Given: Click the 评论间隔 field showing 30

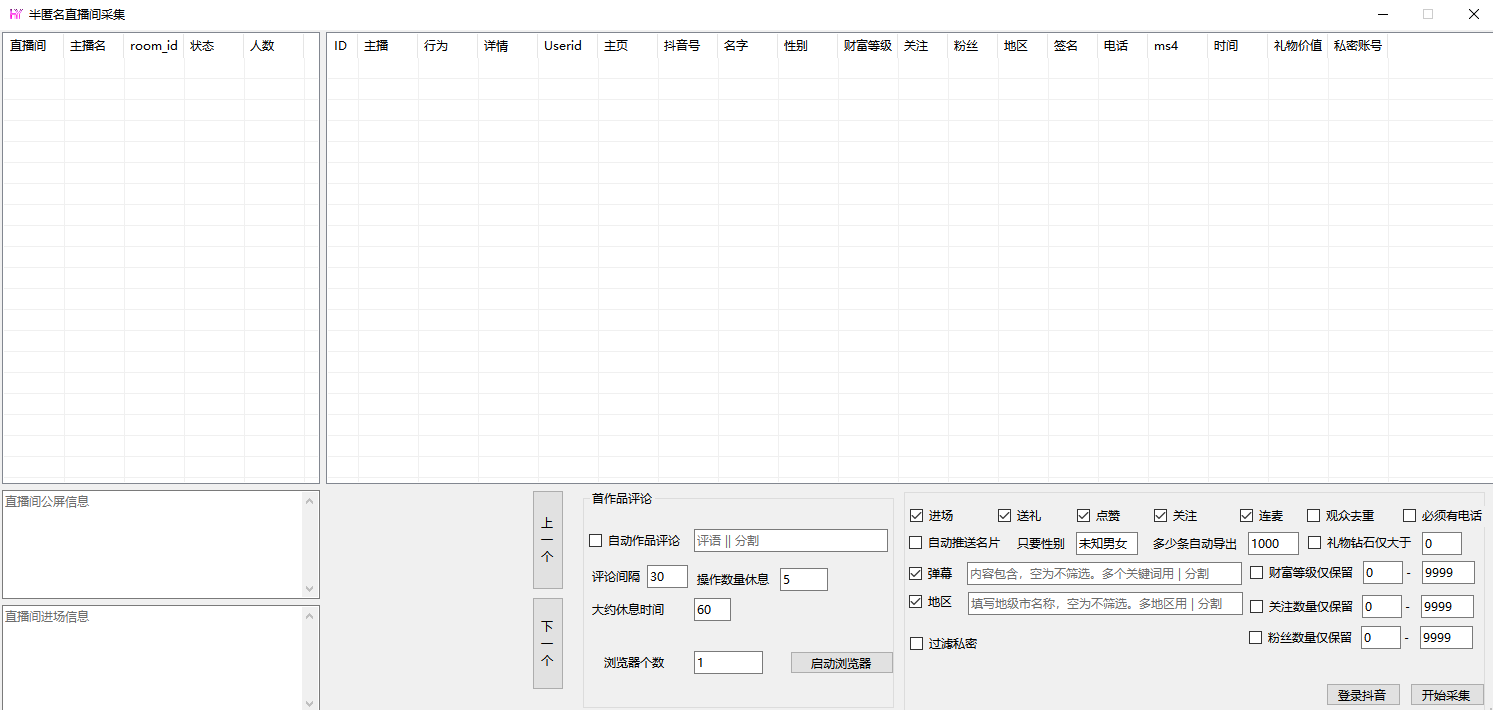Looking at the screenshot, I should [667, 577].
